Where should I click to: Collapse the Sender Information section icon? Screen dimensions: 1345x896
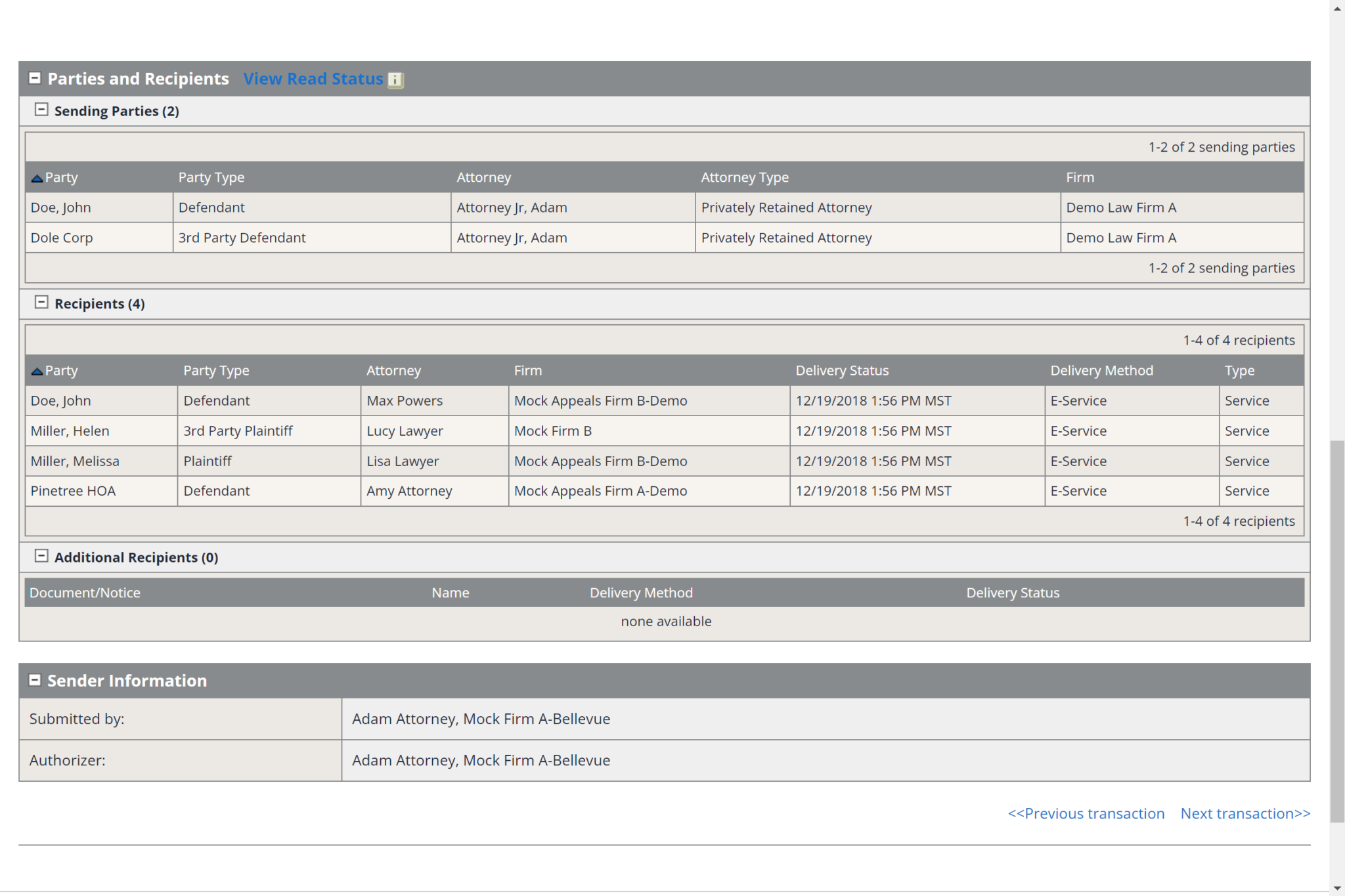click(35, 679)
